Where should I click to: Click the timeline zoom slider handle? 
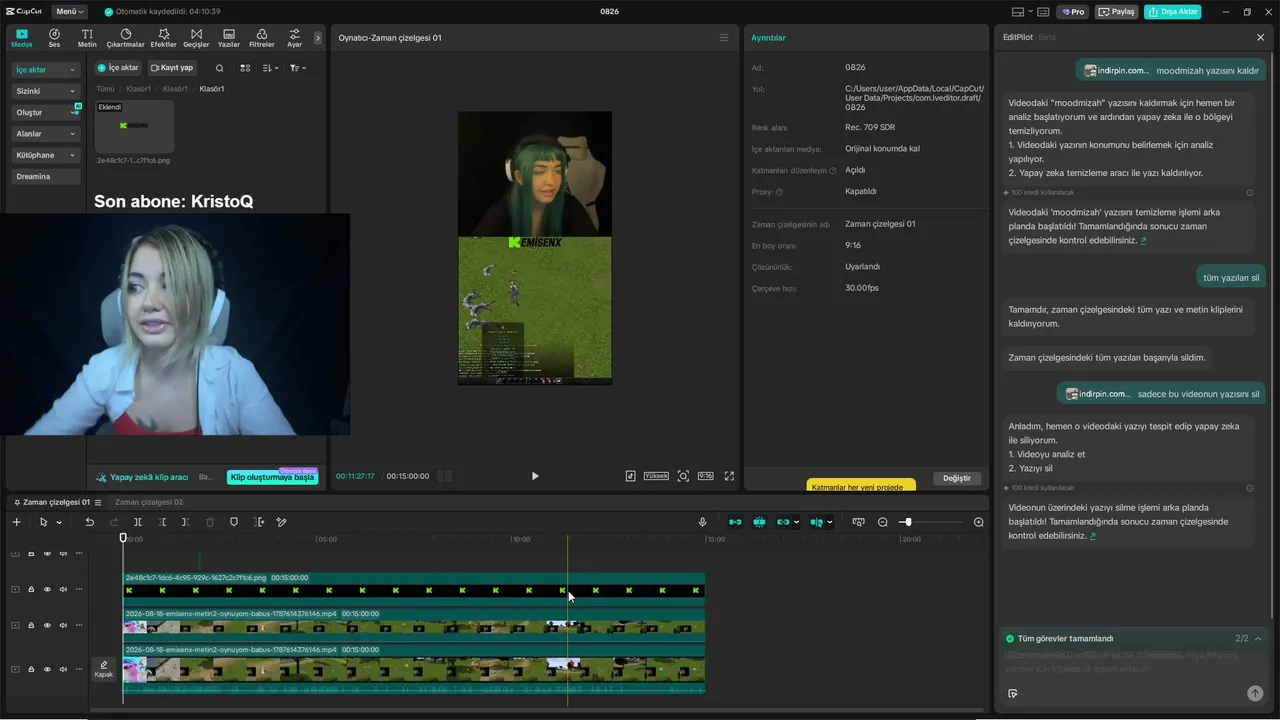(907, 522)
